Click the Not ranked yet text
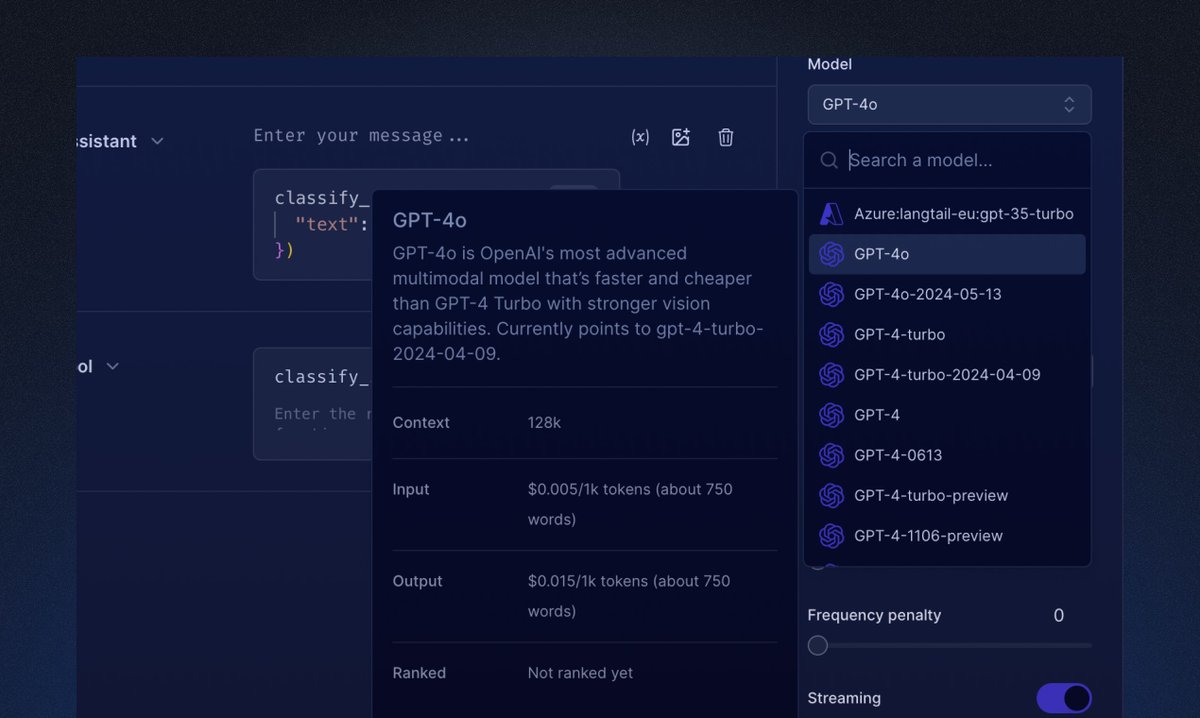Viewport: 1200px width, 718px height. [580, 673]
